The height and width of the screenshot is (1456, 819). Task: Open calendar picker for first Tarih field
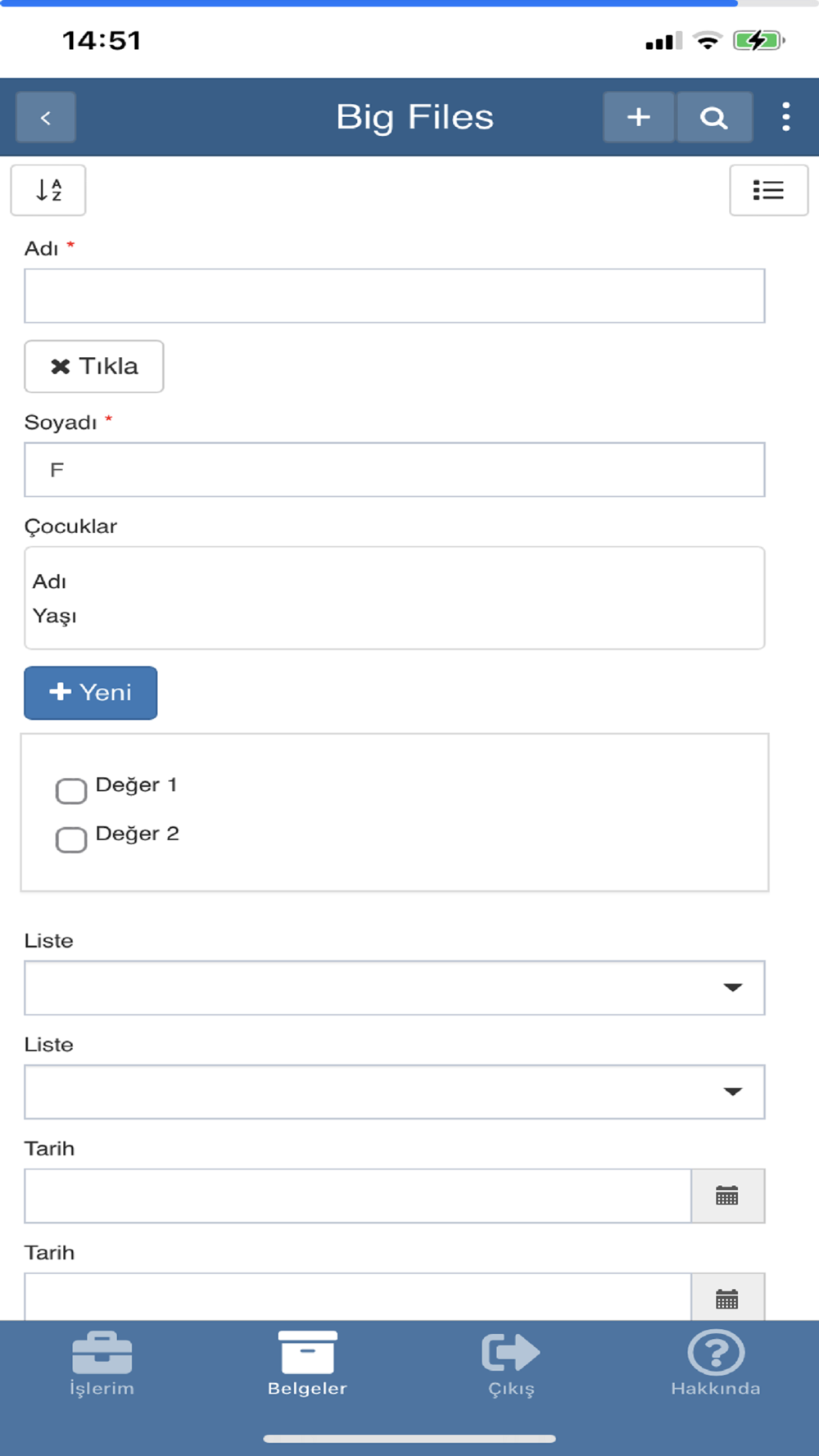(x=727, y=1196)
